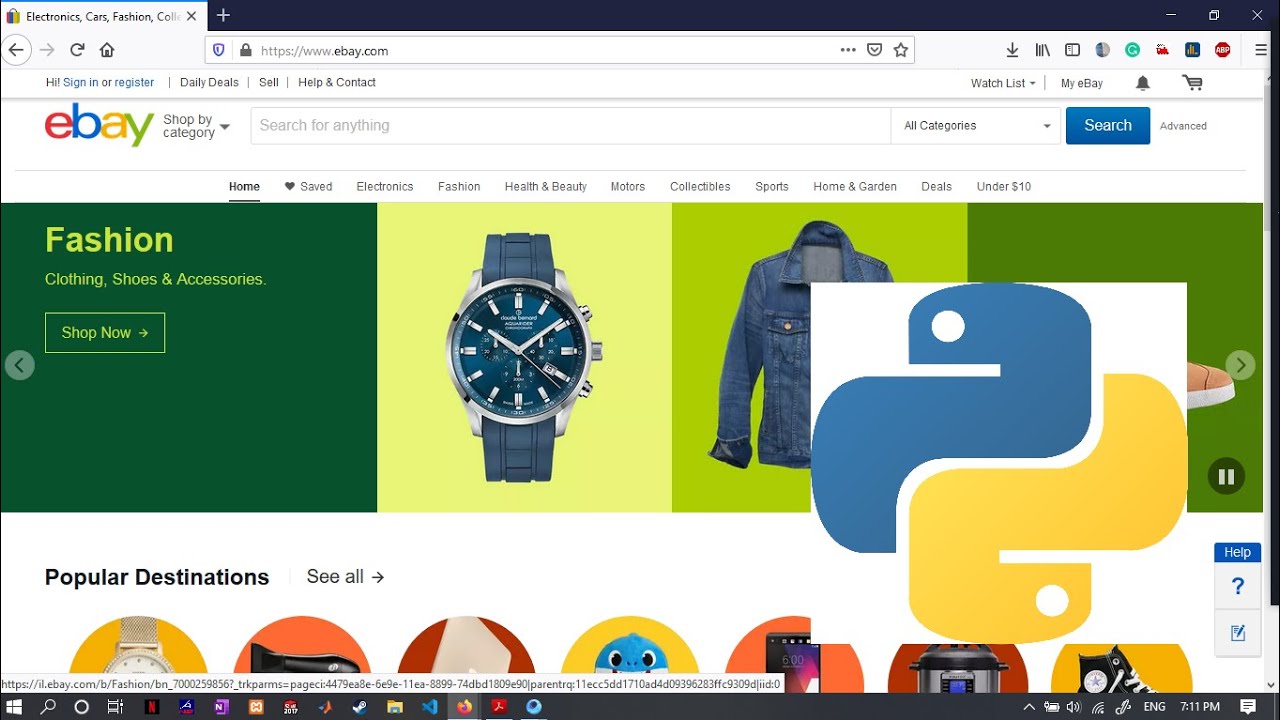The height and width of the screenshot is (720, 1280).
Task: Open OneNote from the taskbar
Action: tap(221, 706)
